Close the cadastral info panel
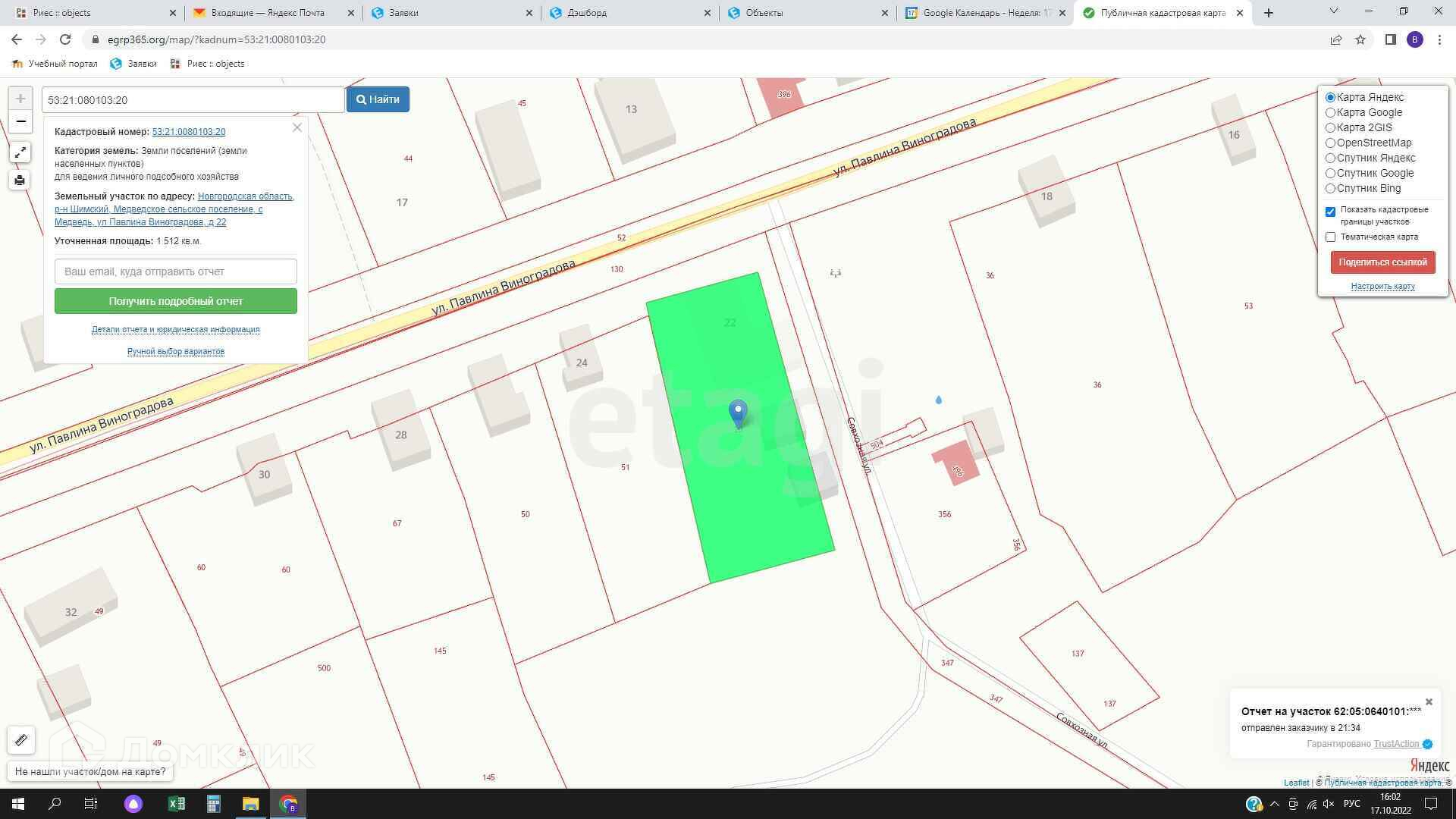 pos(297,128)
